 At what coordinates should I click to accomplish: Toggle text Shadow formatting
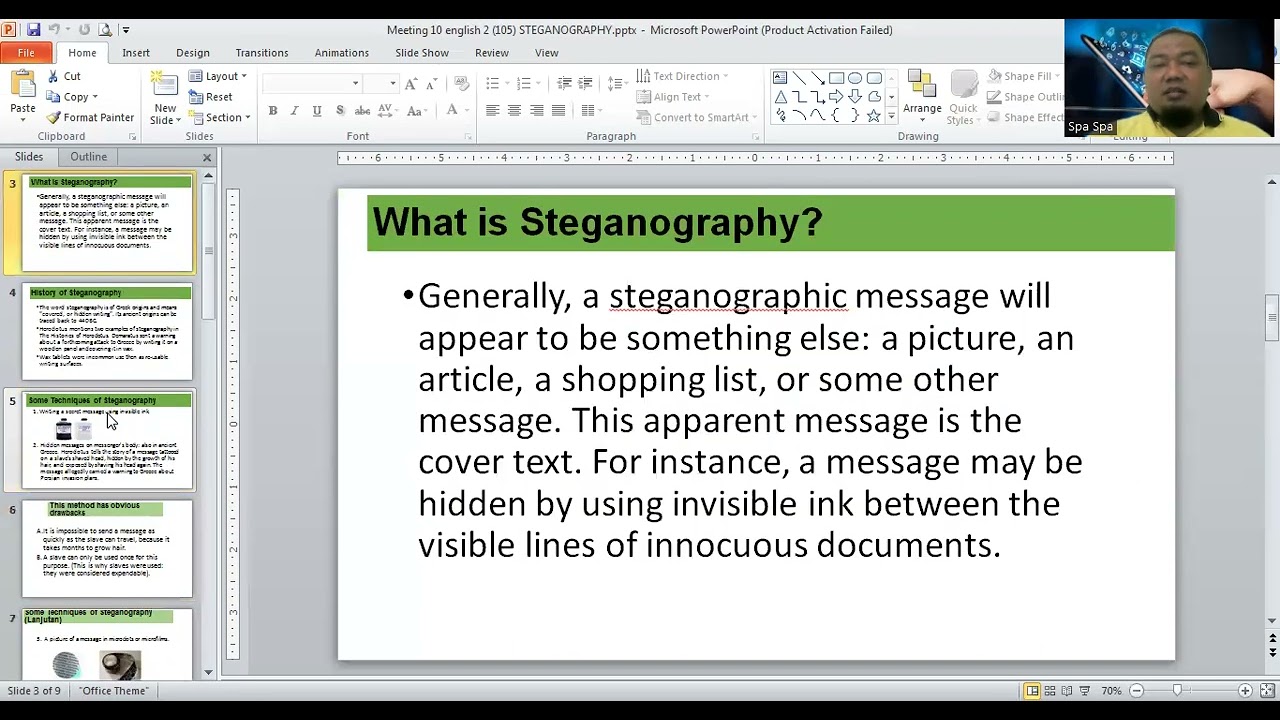pyautogui.click(x=340, y=111)
